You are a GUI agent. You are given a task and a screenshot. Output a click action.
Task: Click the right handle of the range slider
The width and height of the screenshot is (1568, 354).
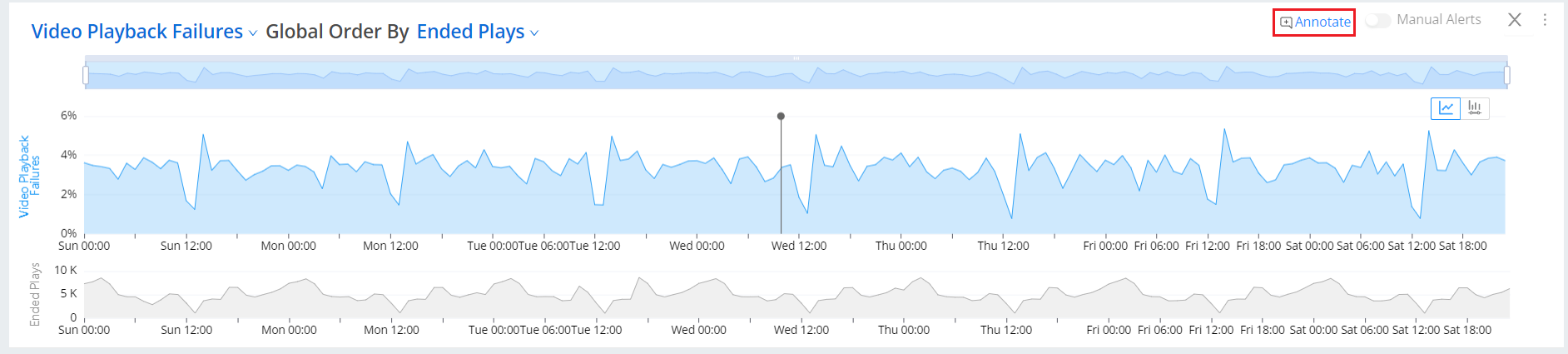click(x=1507, y=75)
